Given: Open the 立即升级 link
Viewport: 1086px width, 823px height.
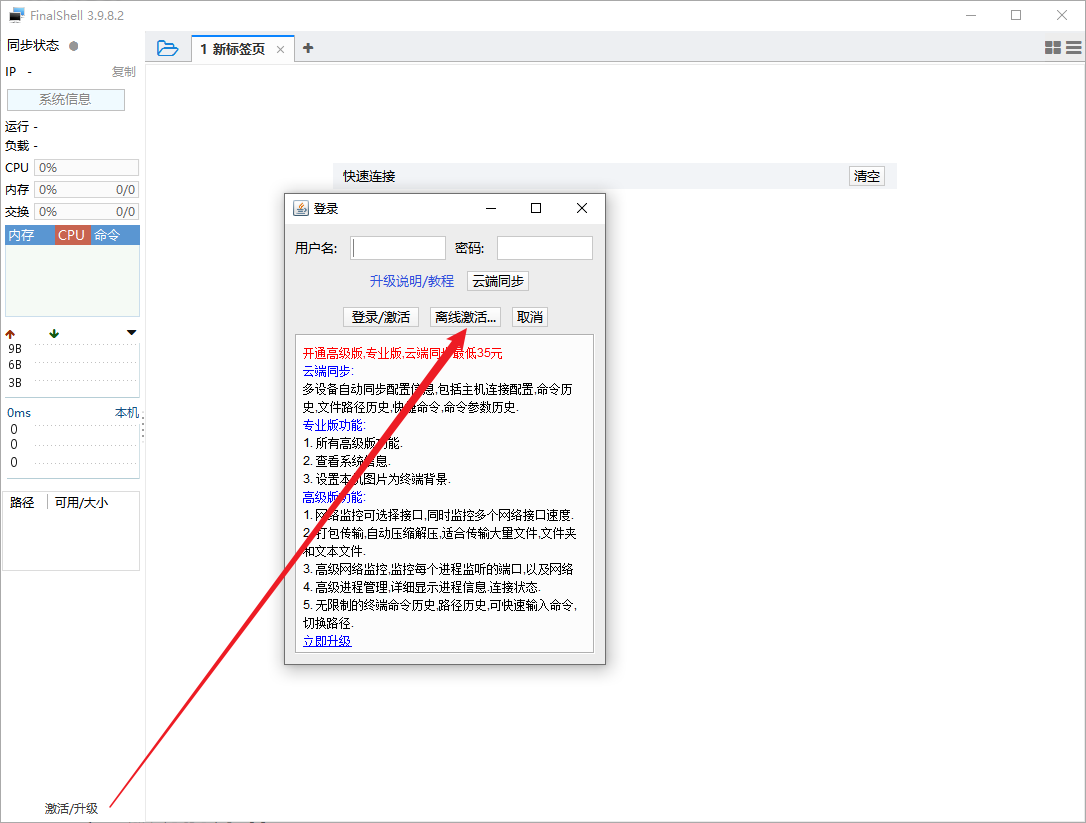Looking at the screenshot, I should [327, 641].
